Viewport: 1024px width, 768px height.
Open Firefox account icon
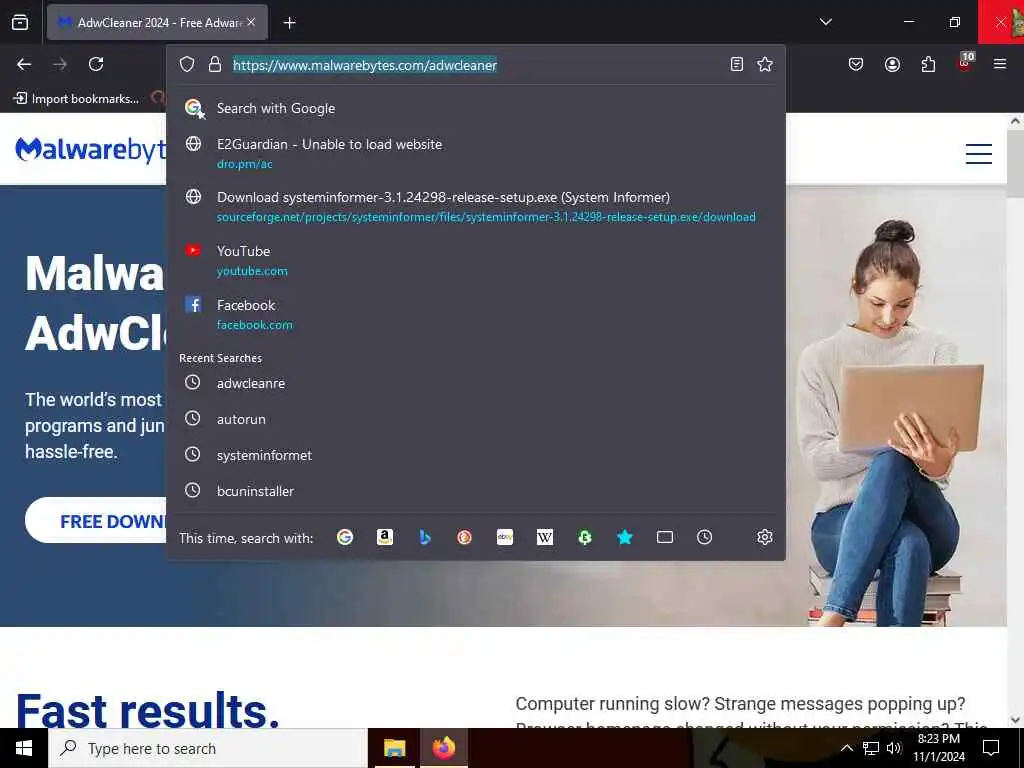click(x=892, y=64)
